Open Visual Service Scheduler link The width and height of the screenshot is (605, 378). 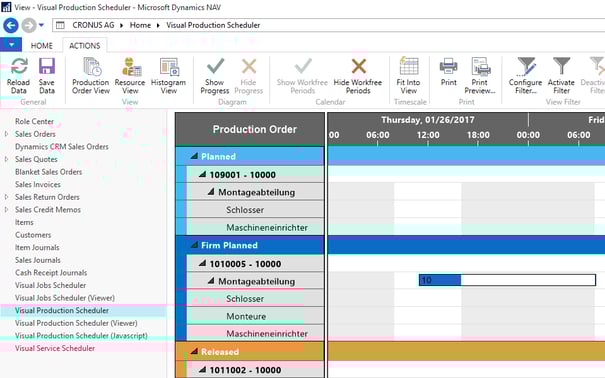(x=55, y=348)
